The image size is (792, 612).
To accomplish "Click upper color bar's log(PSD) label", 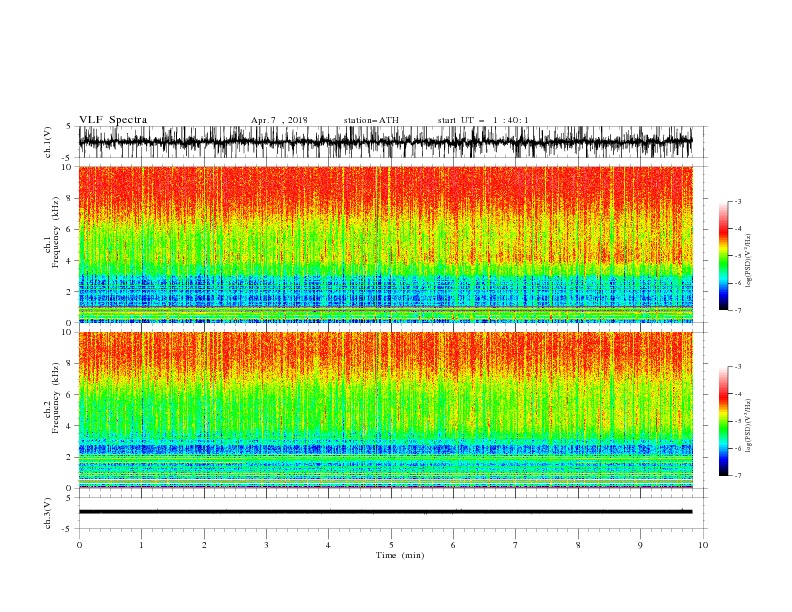I will coord(749,261).
